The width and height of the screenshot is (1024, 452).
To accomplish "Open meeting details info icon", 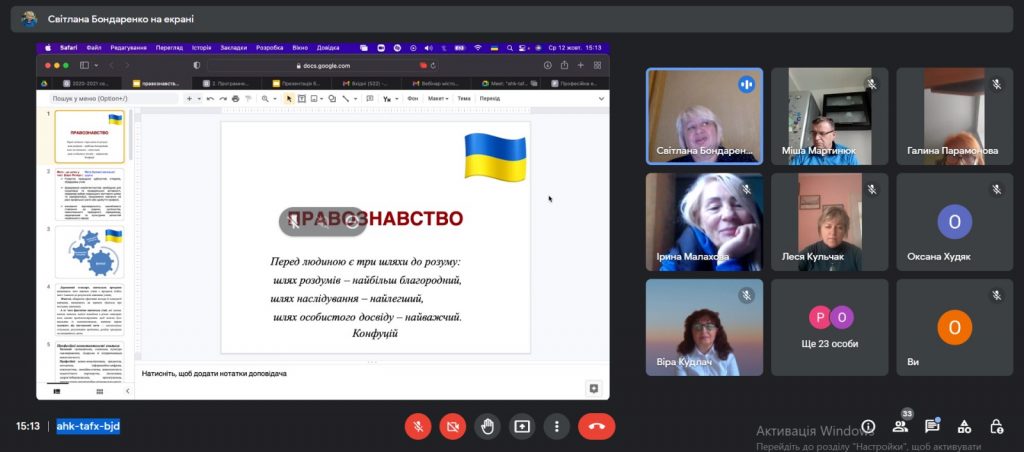I will tap(868, 427).
